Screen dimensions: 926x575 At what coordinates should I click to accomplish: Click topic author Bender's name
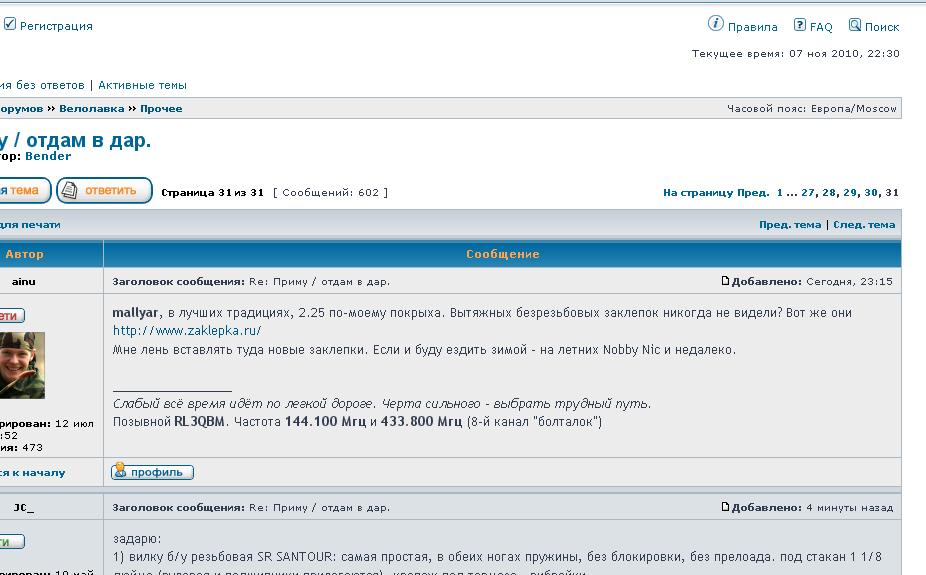pos(48,156)
